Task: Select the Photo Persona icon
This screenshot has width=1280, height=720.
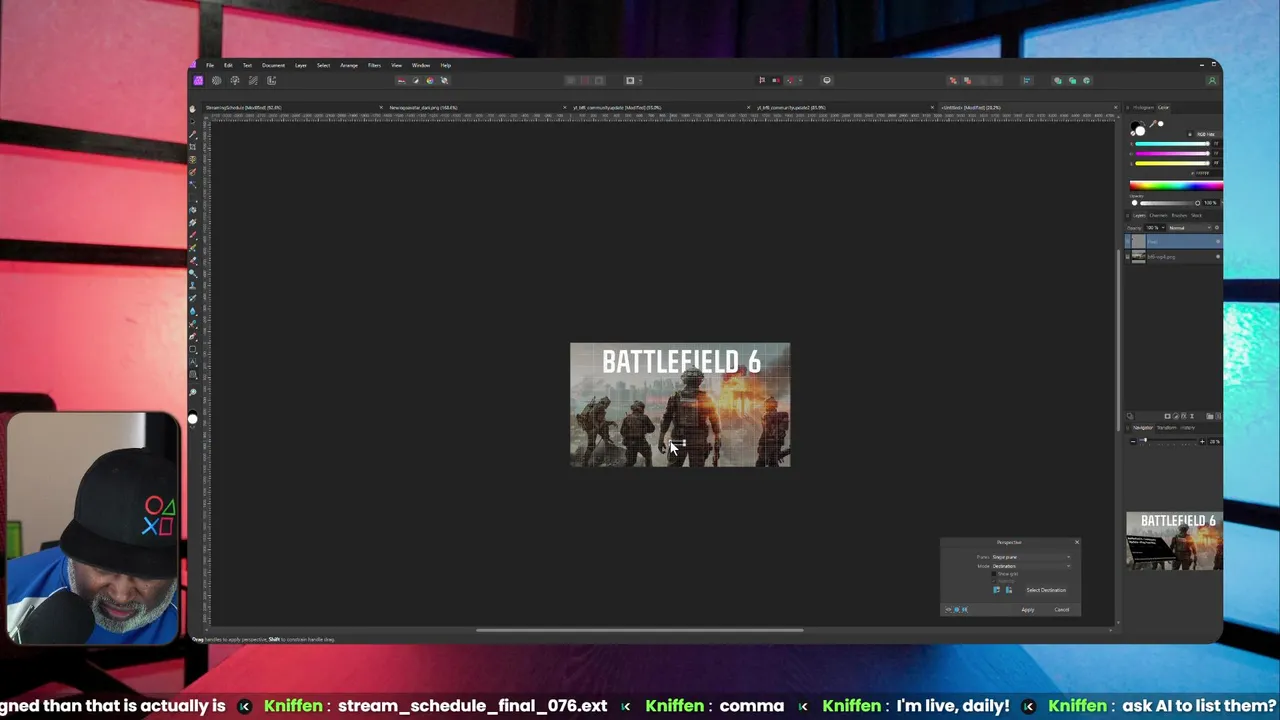Action: 198,80
